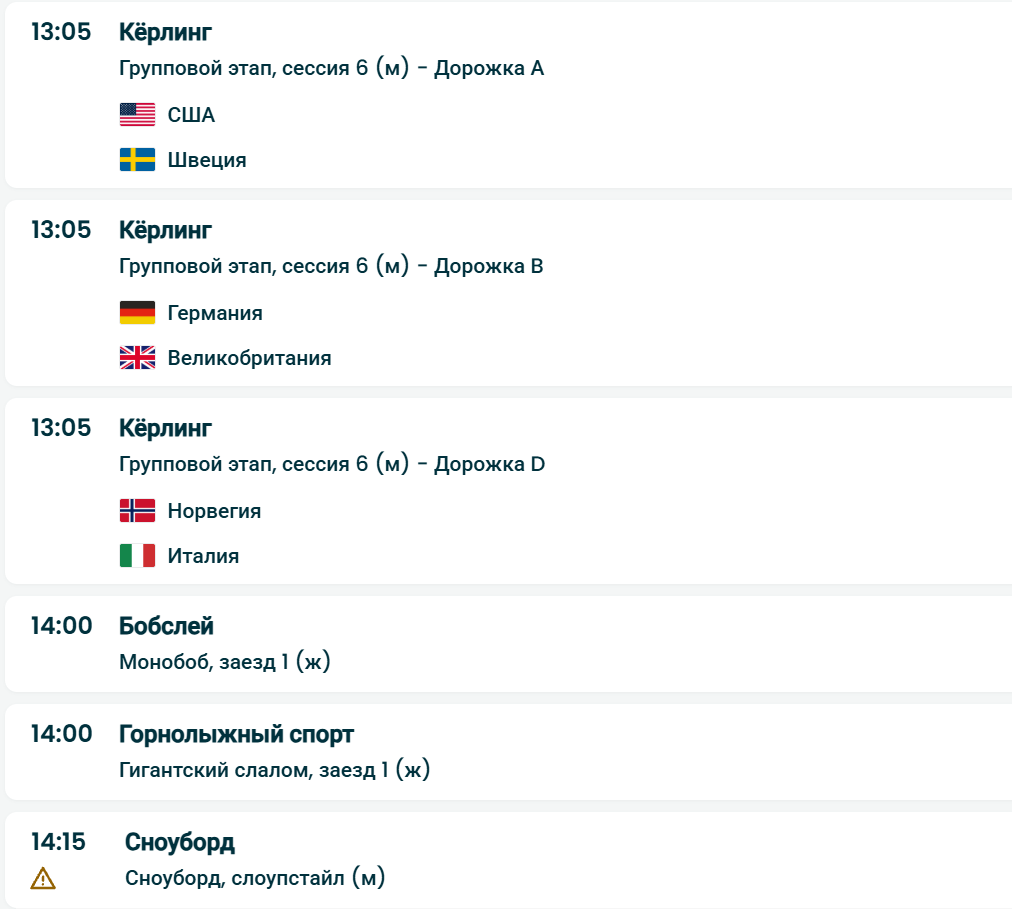Click the 14:15 start time
The width and height of the screenshot is (1012, 909).
click(x=58, y=842)
